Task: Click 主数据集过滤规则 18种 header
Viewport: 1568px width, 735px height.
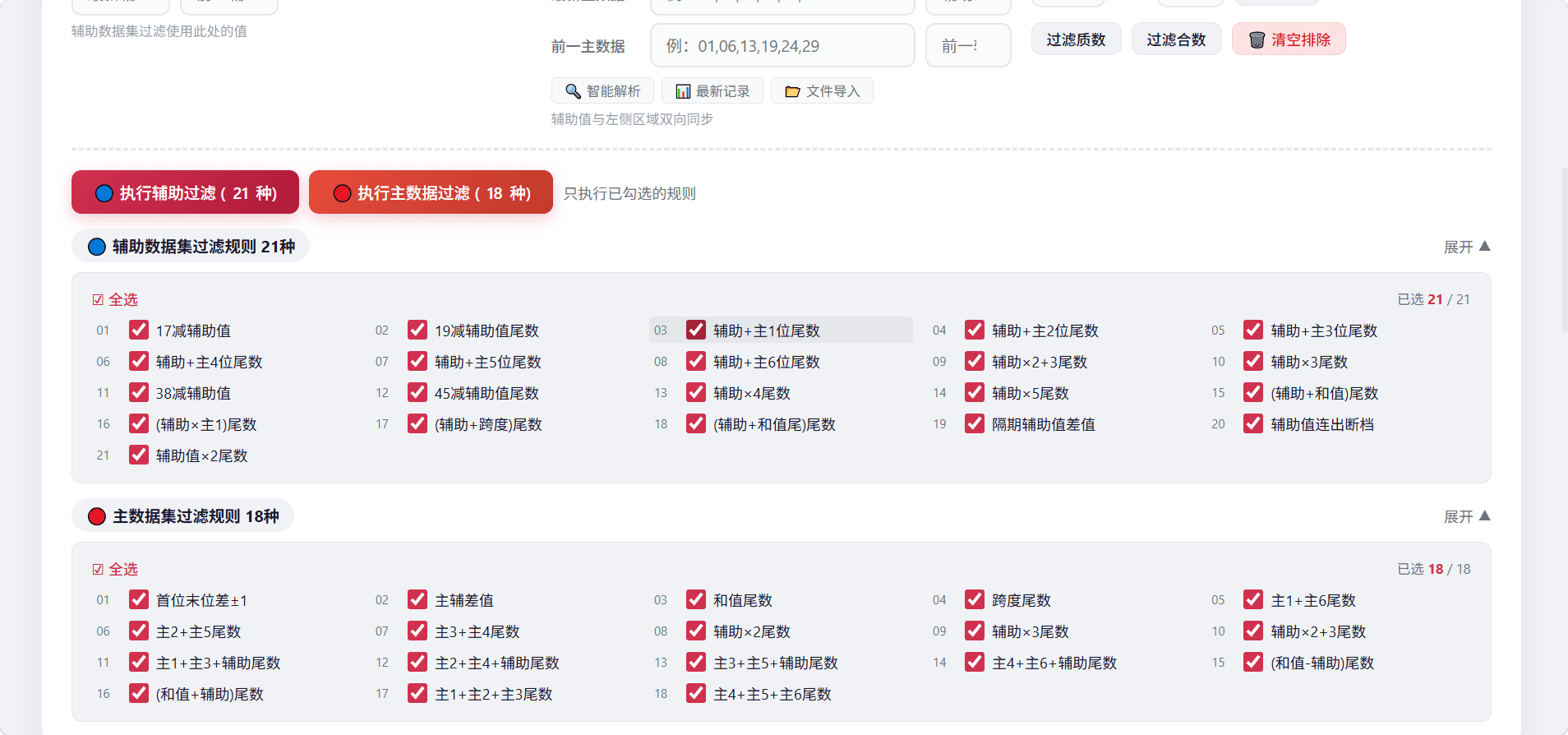Action: (x=182, y=515)
